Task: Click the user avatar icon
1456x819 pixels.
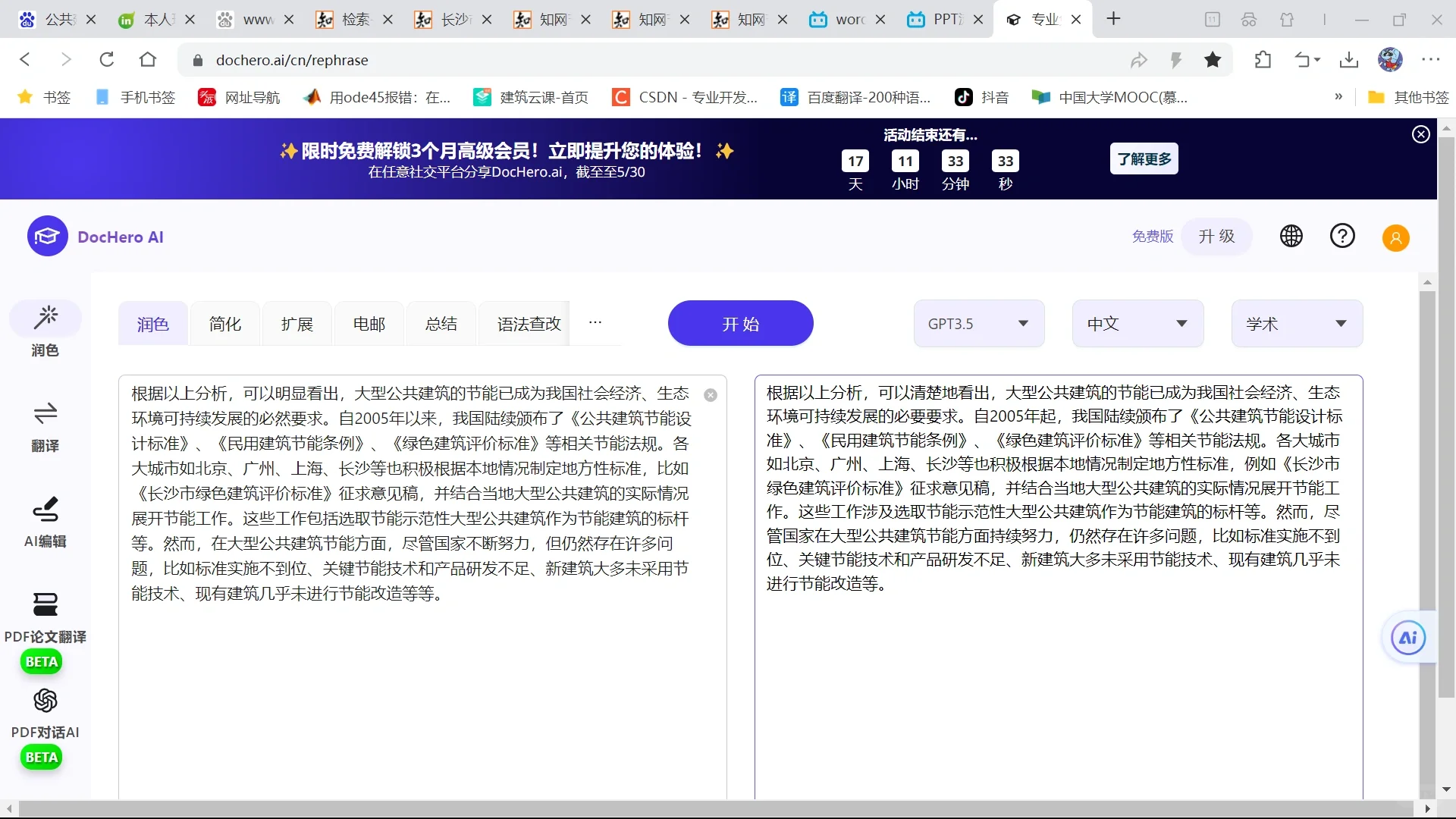Action: pos(1395,237)
